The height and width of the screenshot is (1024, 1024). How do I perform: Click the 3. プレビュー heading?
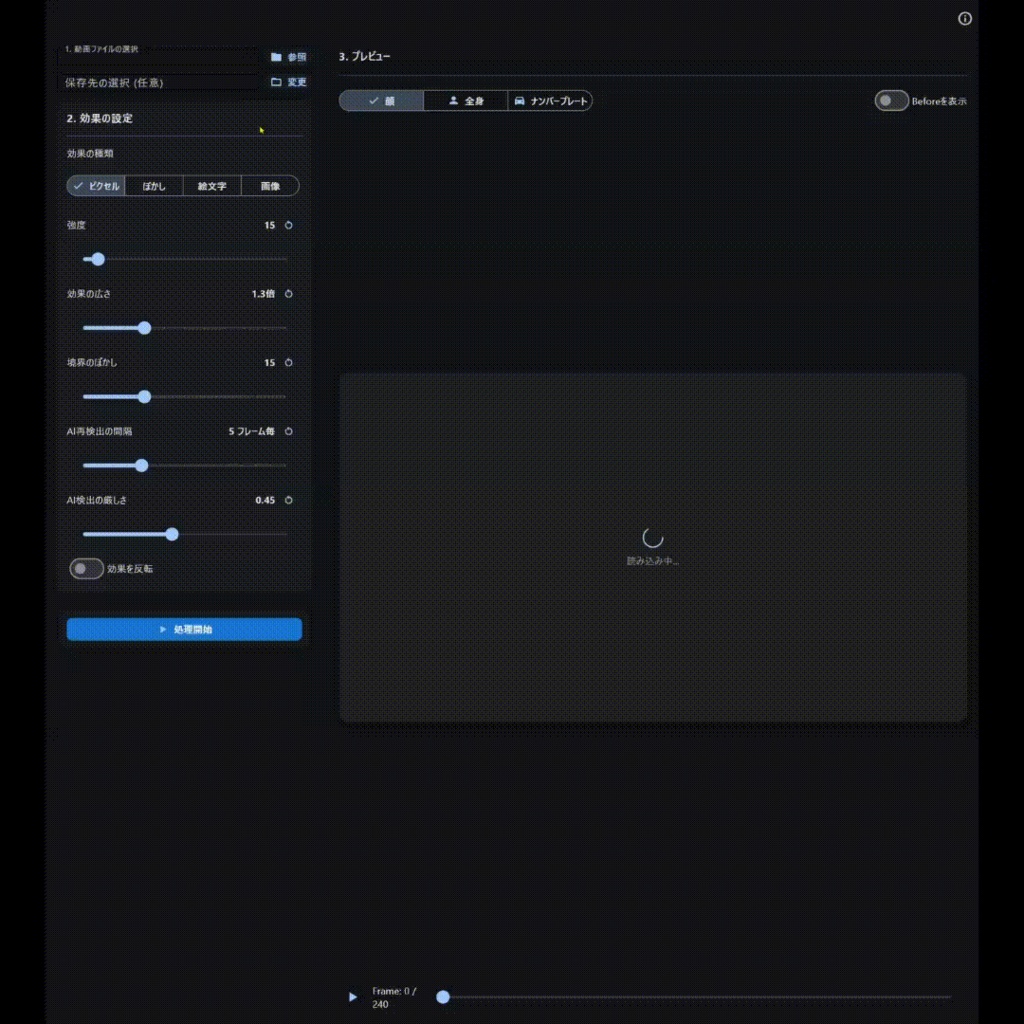click(x=364, y=56)
